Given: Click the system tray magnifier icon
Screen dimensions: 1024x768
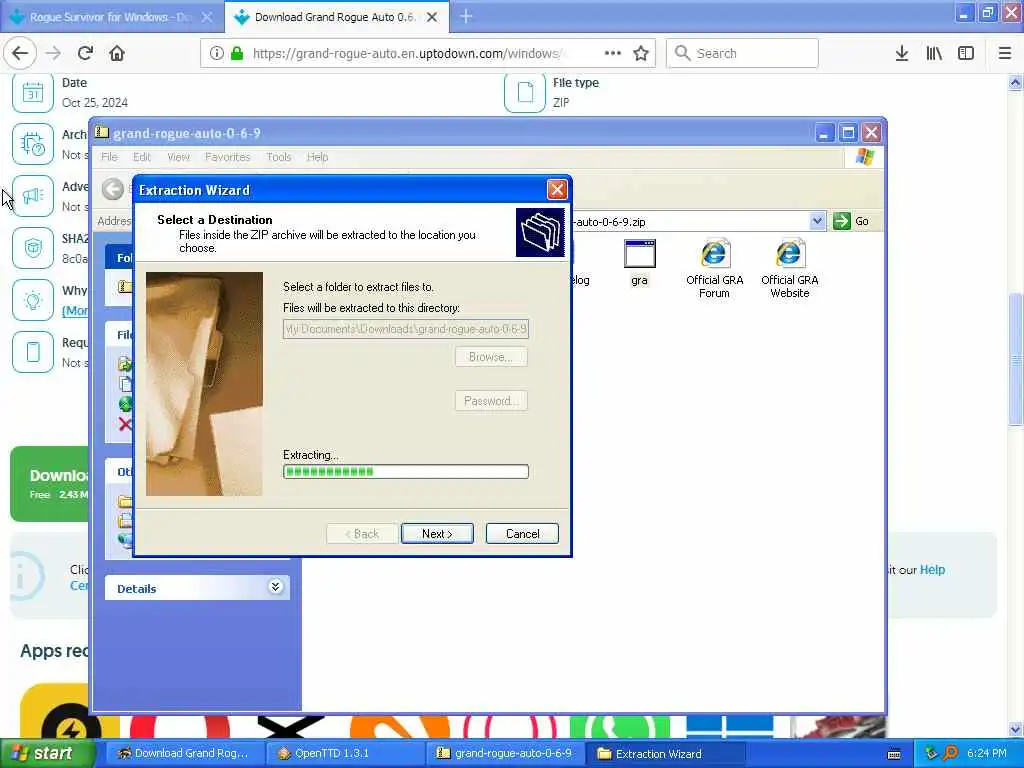Looking at the screenshot, I should [950, 753].
